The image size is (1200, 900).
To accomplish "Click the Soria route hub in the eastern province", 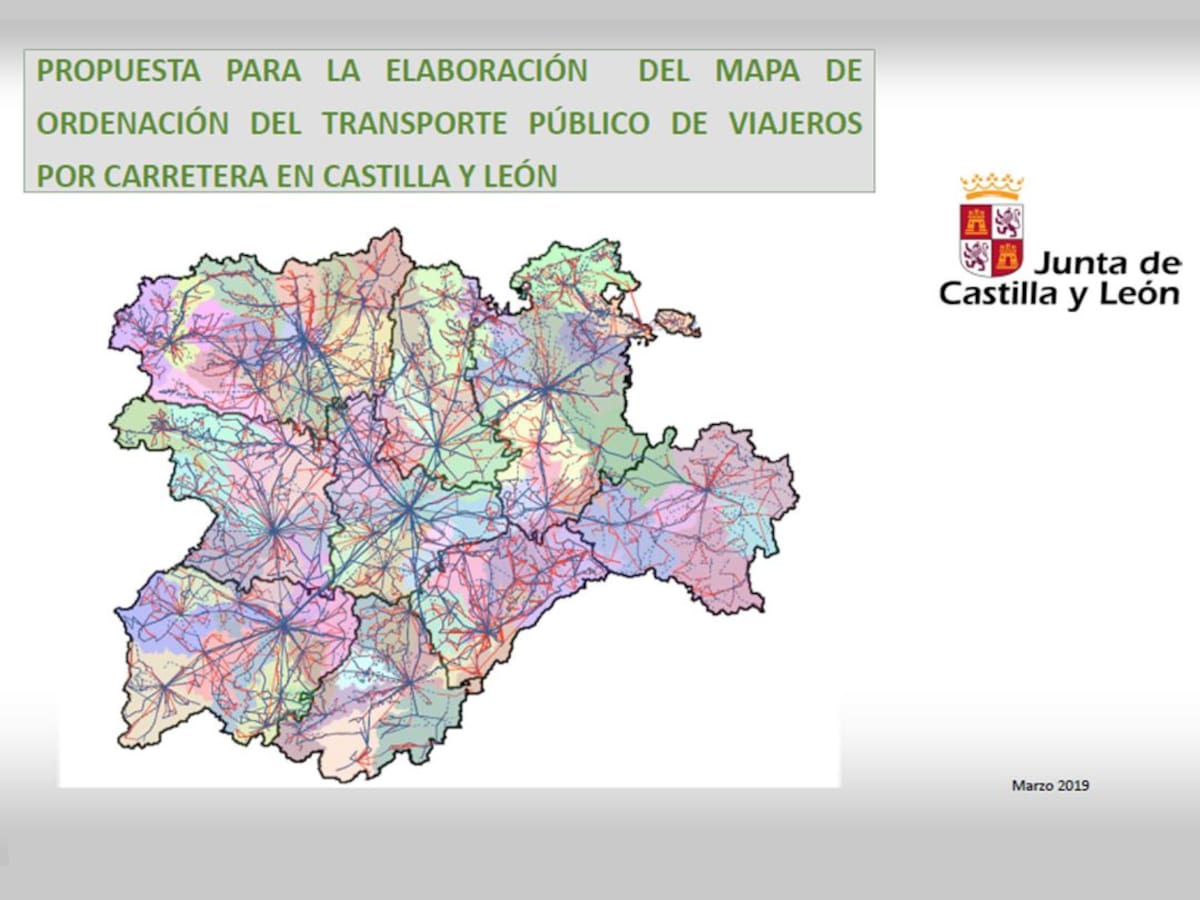I will pos(706,490).
